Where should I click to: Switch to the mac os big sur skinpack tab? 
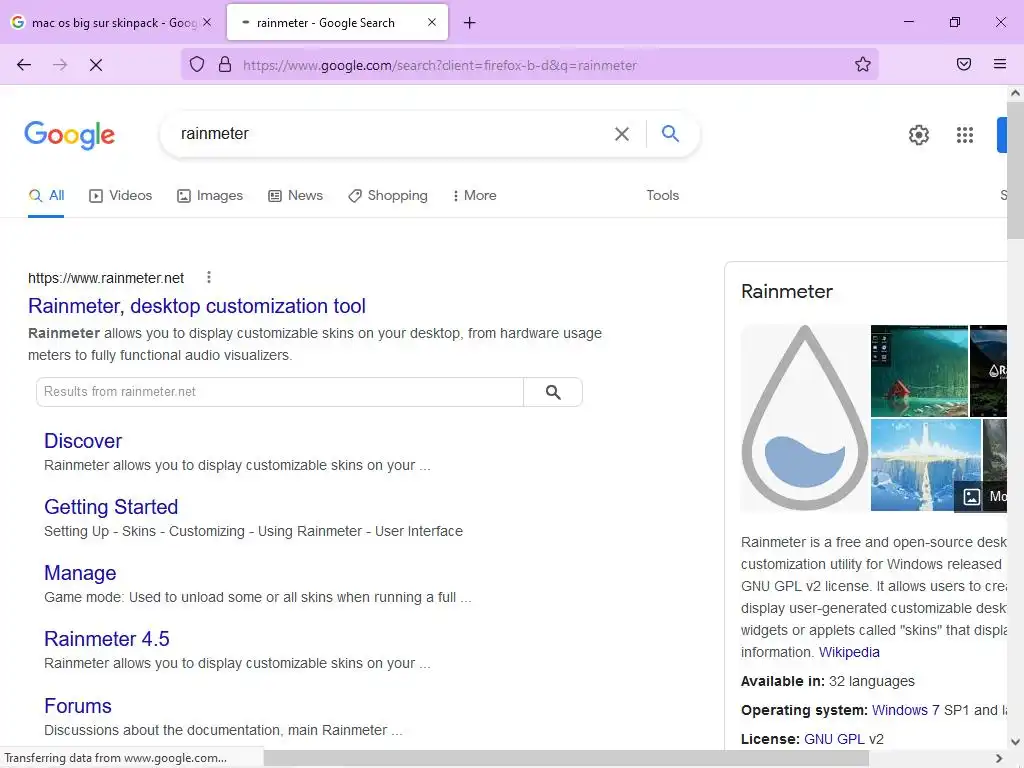112,22
